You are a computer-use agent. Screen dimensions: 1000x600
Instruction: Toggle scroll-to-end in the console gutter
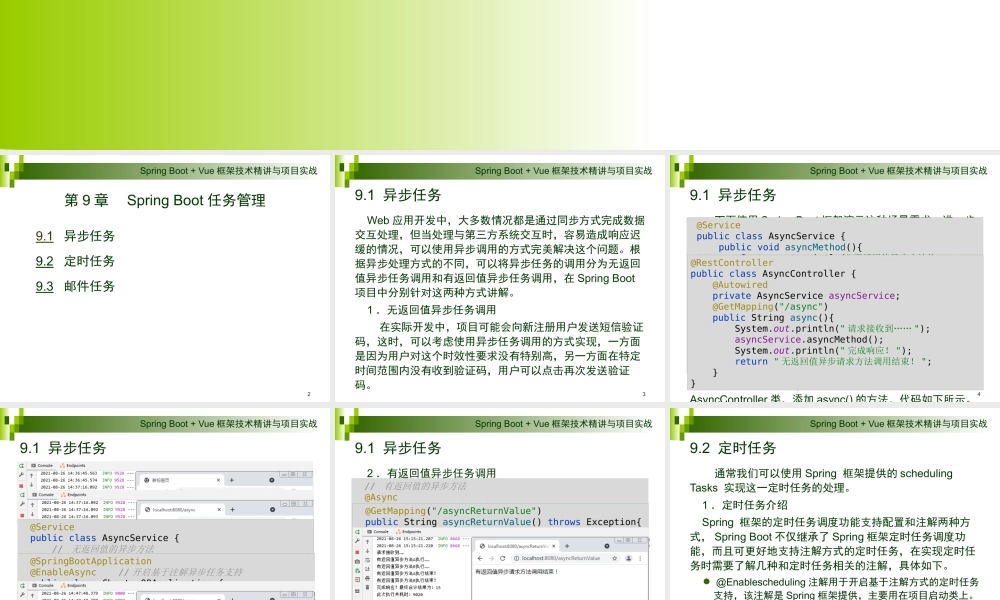367,569
